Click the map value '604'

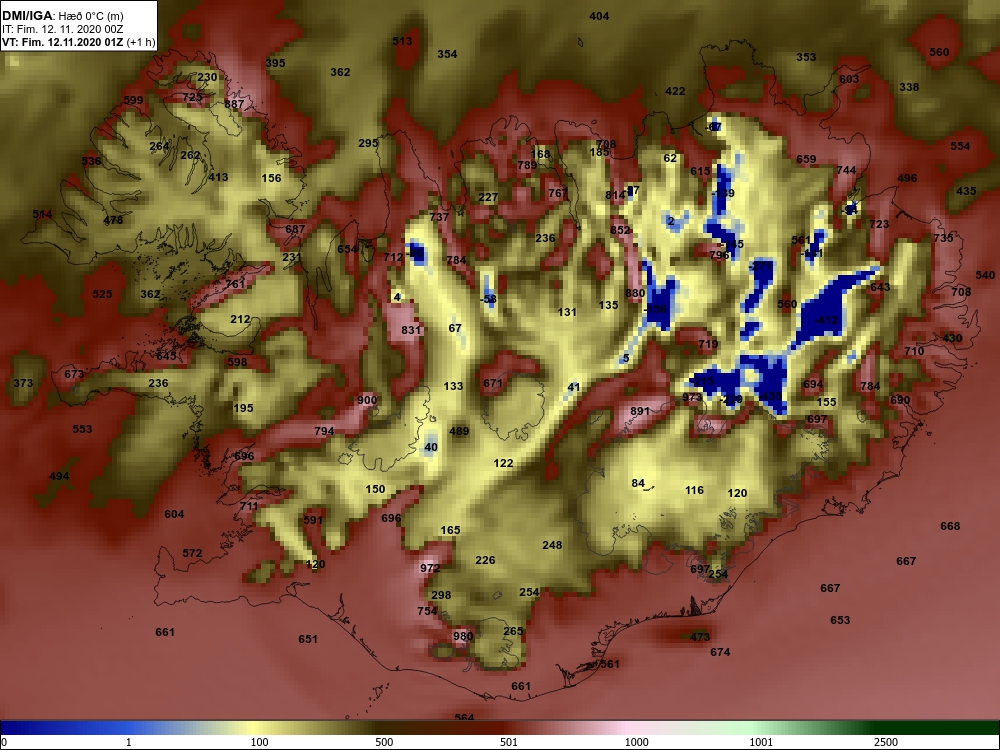click(x=174, y=514)
